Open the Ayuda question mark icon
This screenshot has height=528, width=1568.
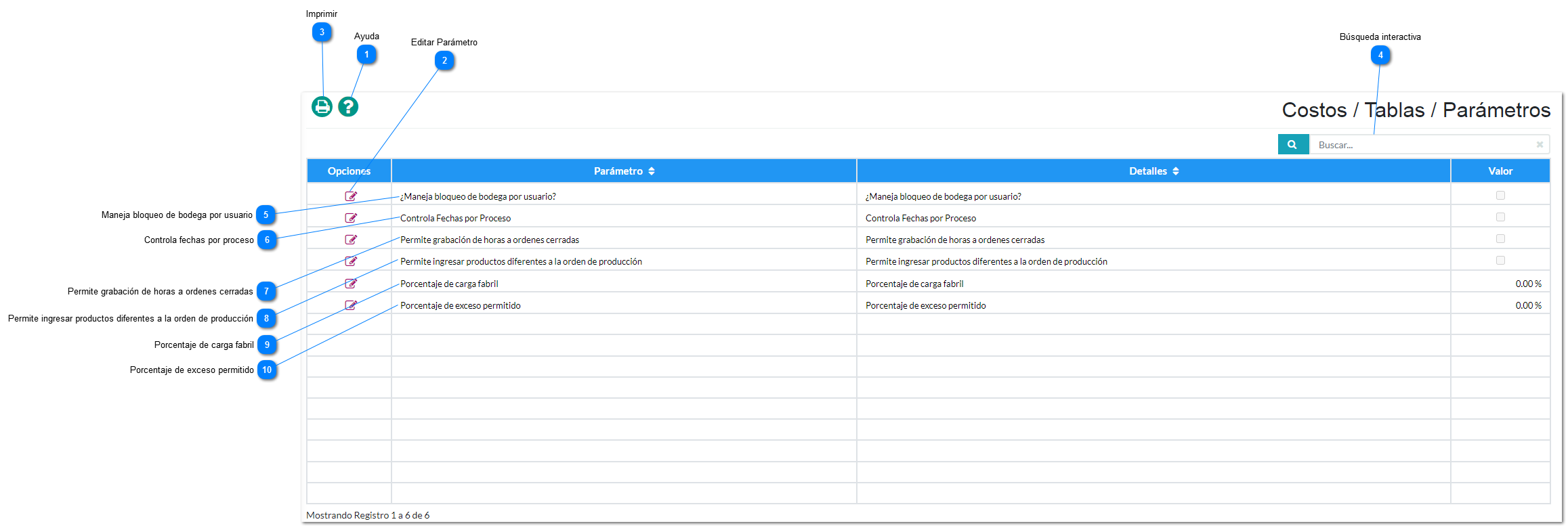[x=348, y=107]
